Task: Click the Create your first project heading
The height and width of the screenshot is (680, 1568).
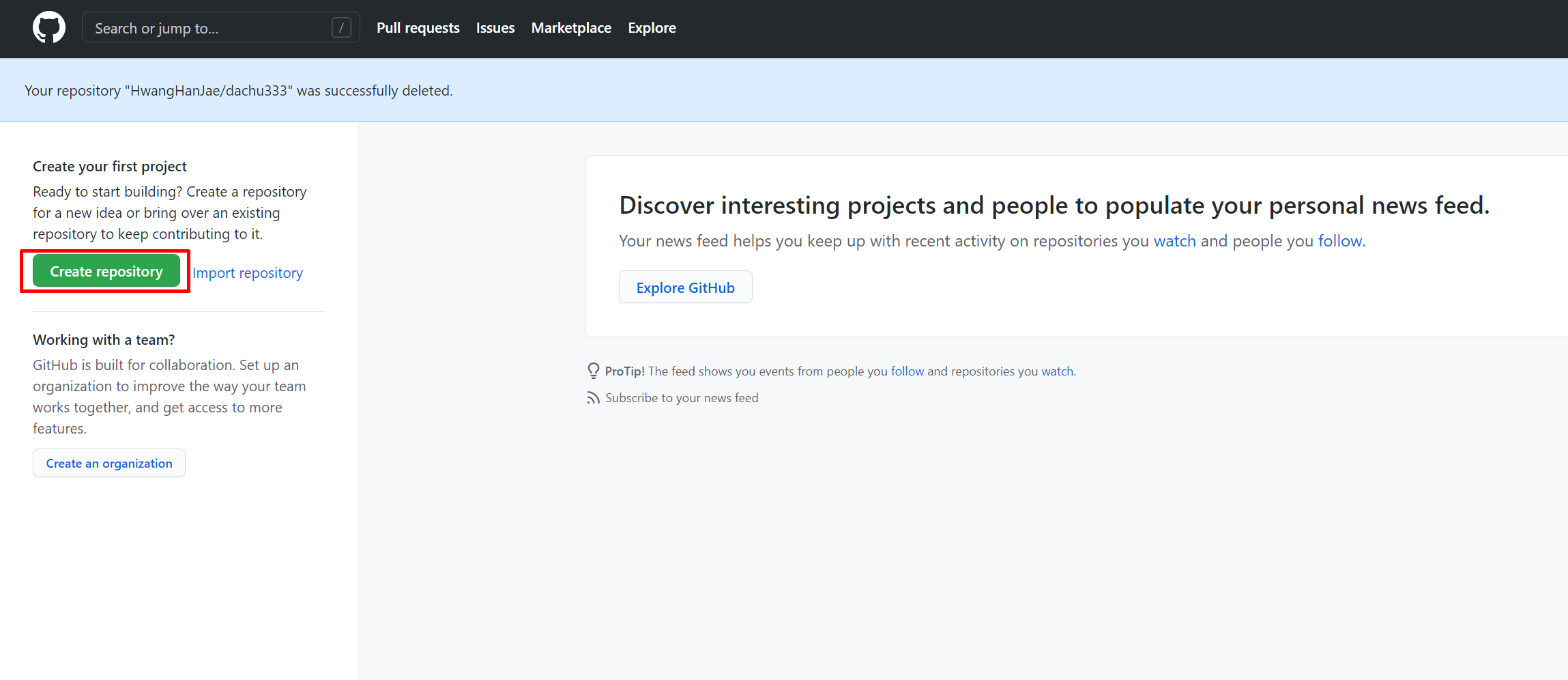Action: 110,167
